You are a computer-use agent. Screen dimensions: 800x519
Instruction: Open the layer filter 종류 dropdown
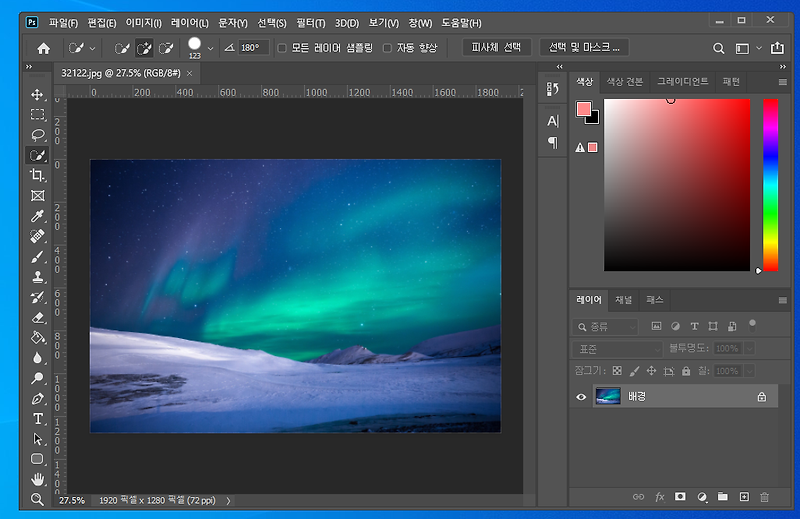[x=605, y=327]
